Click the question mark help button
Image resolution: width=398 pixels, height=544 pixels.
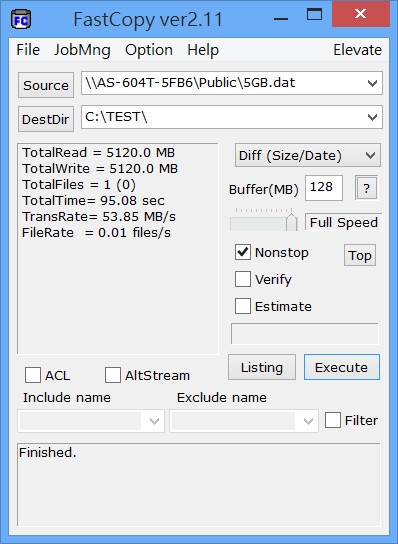[x=366, y=188]
